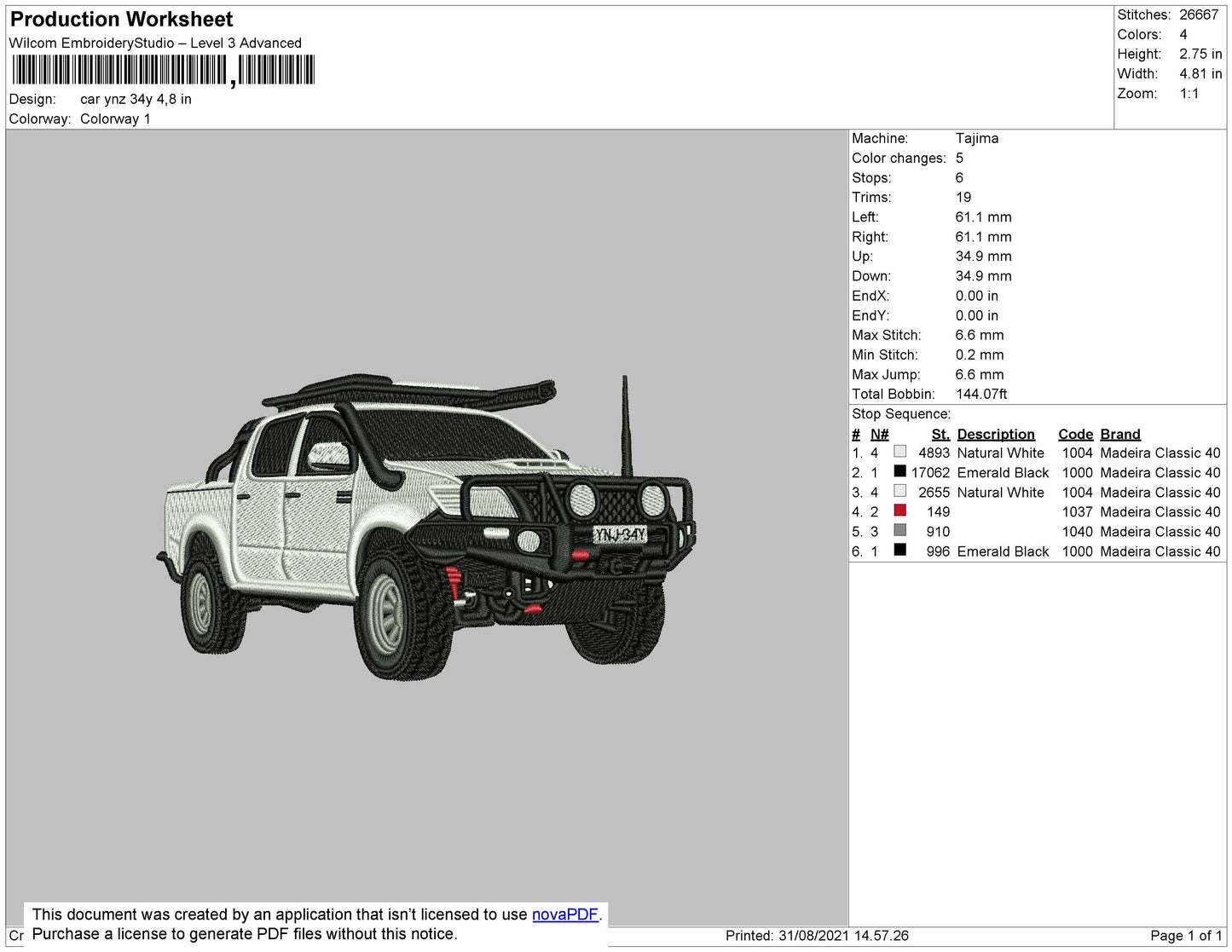The width and height of the screenshot is (1232, 952).
Task: Click the 'Description' column header
Action: [x=996, y=434]
